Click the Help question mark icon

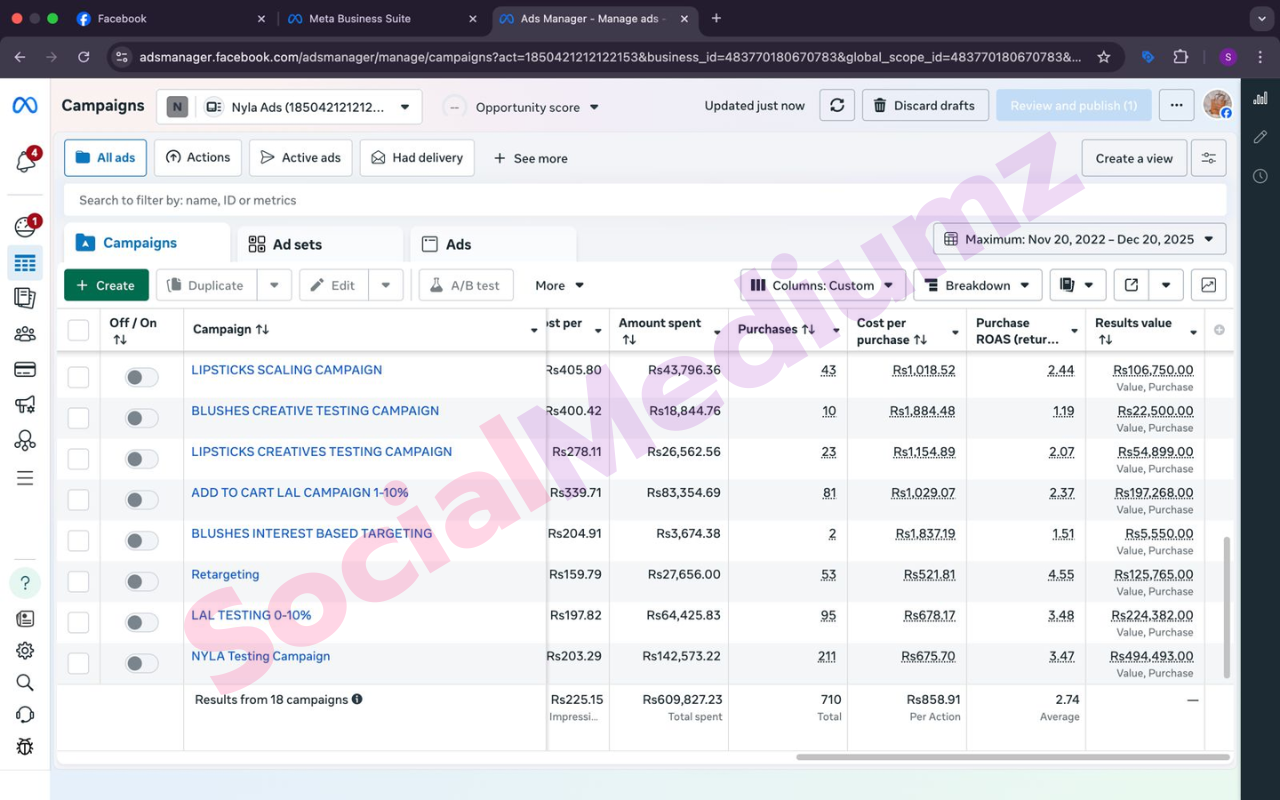[x=25, y=583]
